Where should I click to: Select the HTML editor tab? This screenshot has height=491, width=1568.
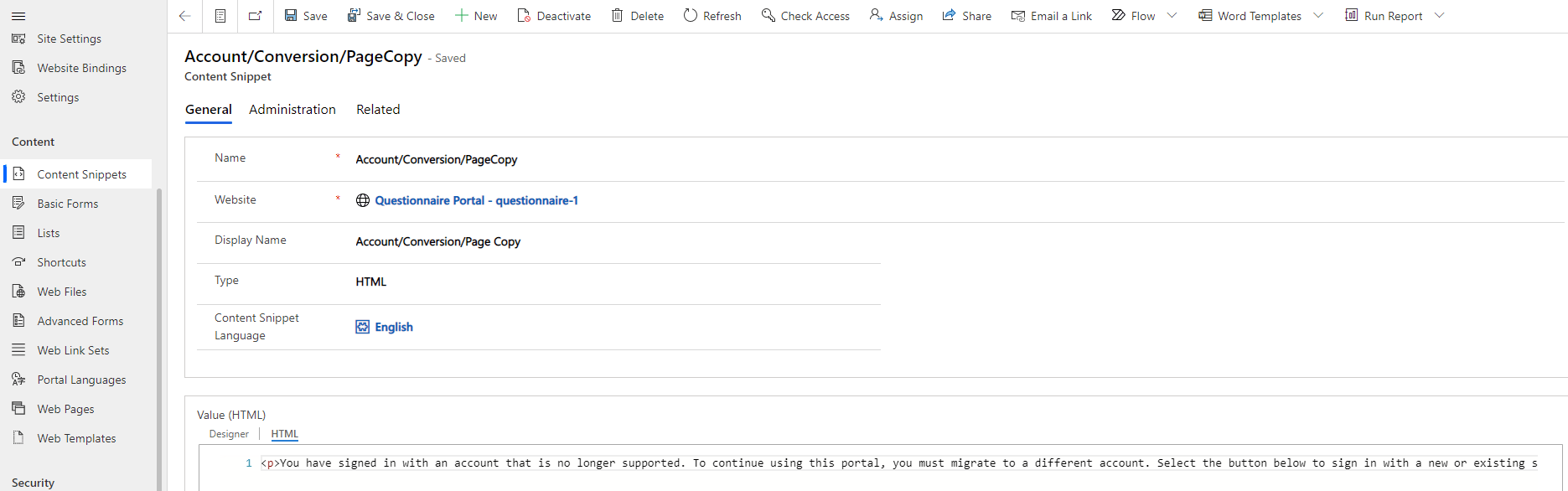point(285,434)
